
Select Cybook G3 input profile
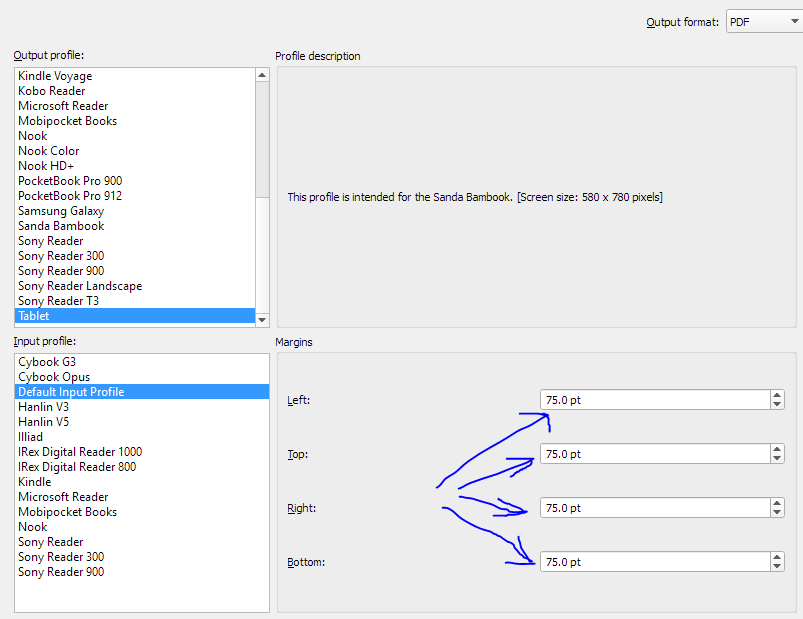[x=142, y=362]
